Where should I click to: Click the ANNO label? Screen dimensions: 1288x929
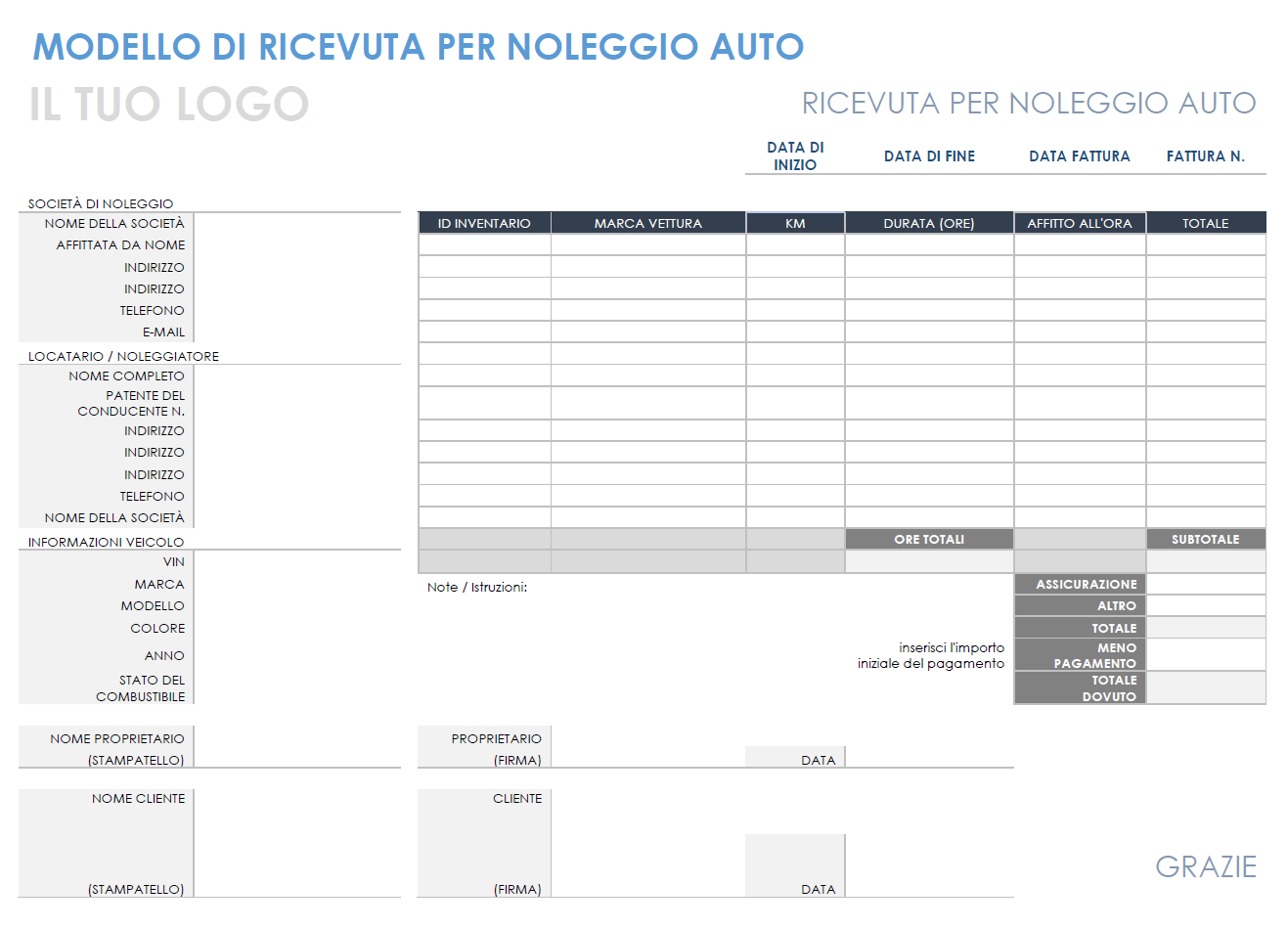point(164,655)
